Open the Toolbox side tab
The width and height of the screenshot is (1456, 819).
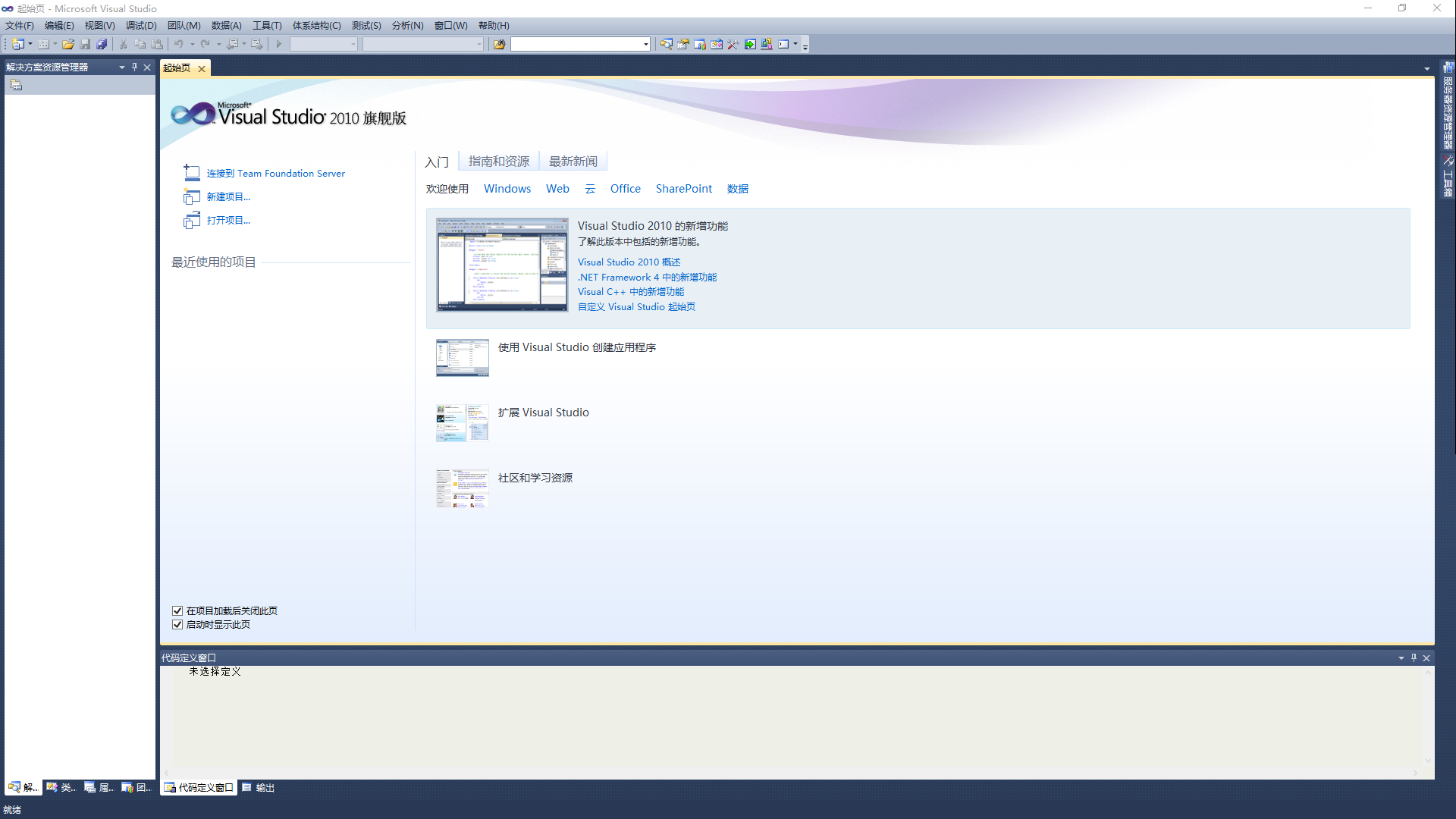point(1448,177)
